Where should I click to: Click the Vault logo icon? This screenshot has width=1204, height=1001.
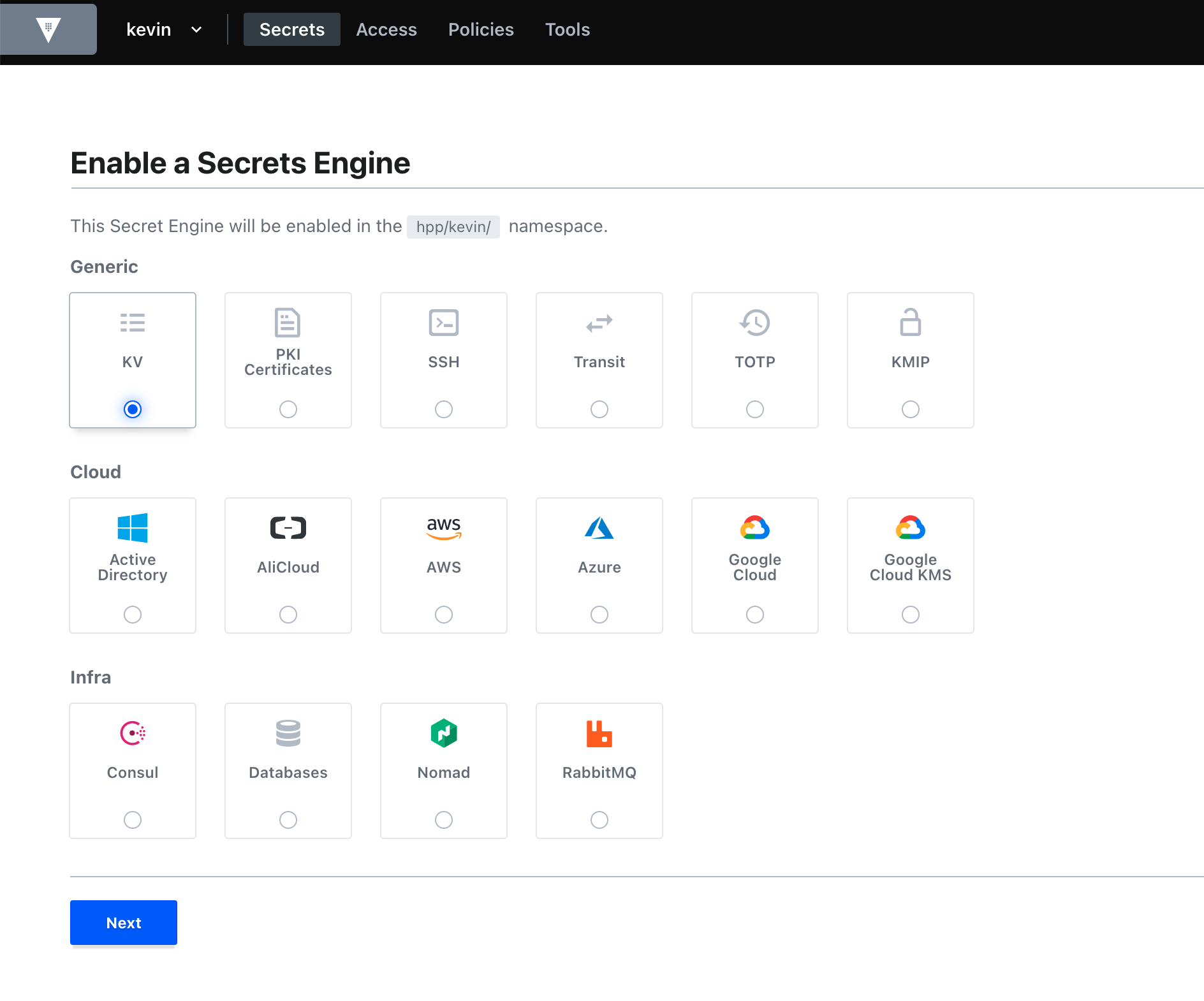(48, 29)
